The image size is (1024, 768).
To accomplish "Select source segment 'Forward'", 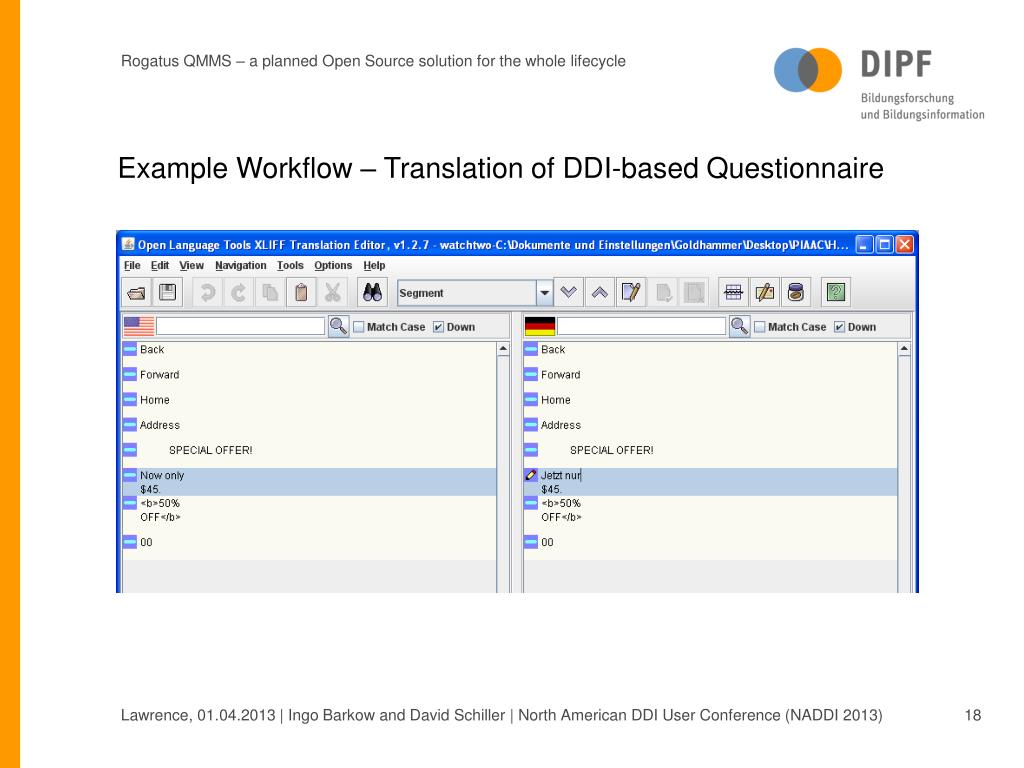I will 159,375.
